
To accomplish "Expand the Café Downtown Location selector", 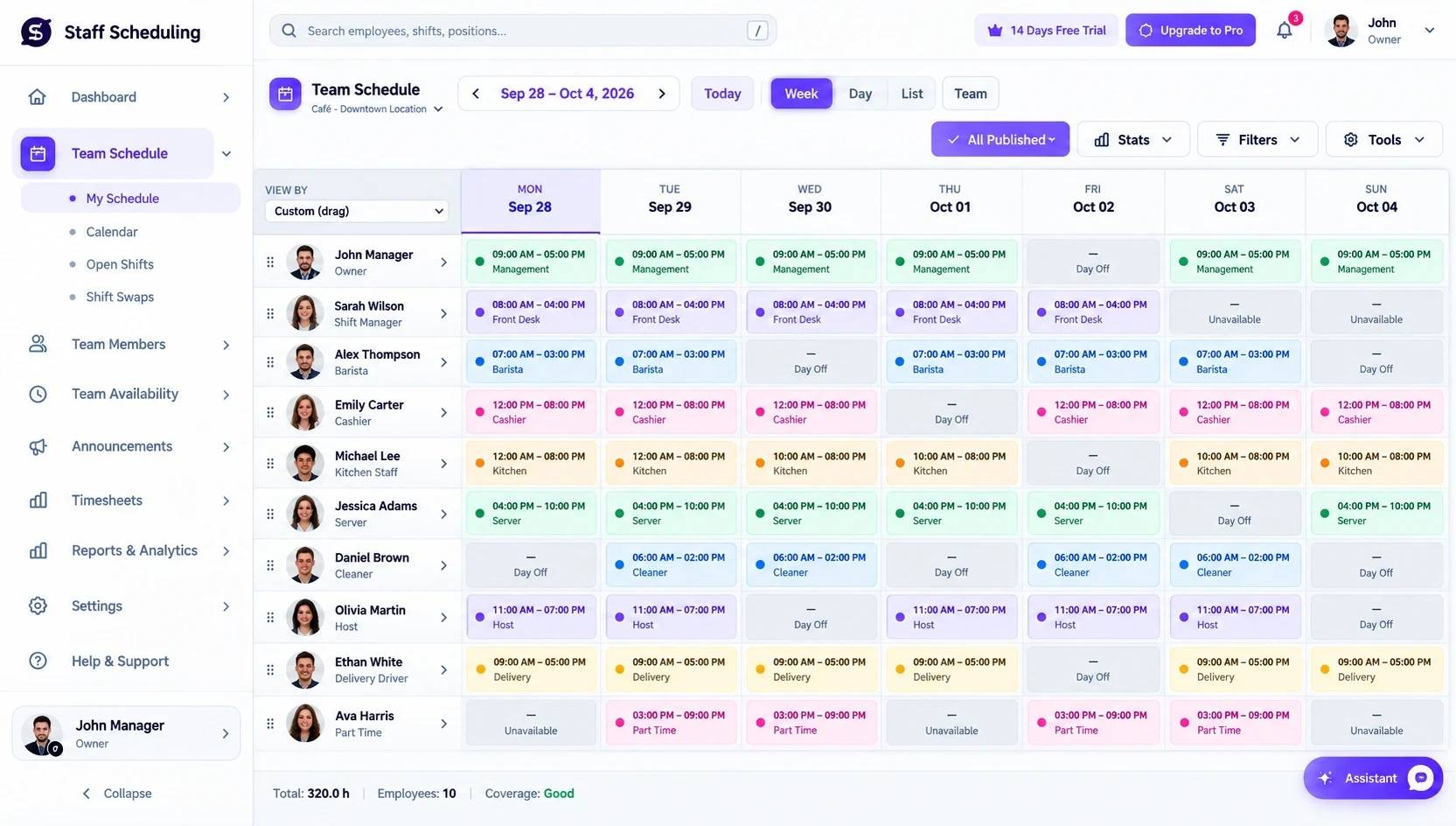I will (377, 109).
